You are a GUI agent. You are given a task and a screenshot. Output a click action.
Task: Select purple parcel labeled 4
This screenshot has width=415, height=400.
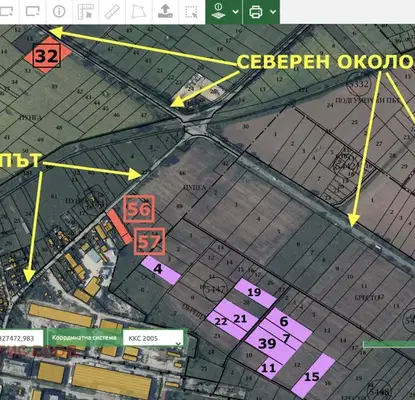tap(161, 270)
